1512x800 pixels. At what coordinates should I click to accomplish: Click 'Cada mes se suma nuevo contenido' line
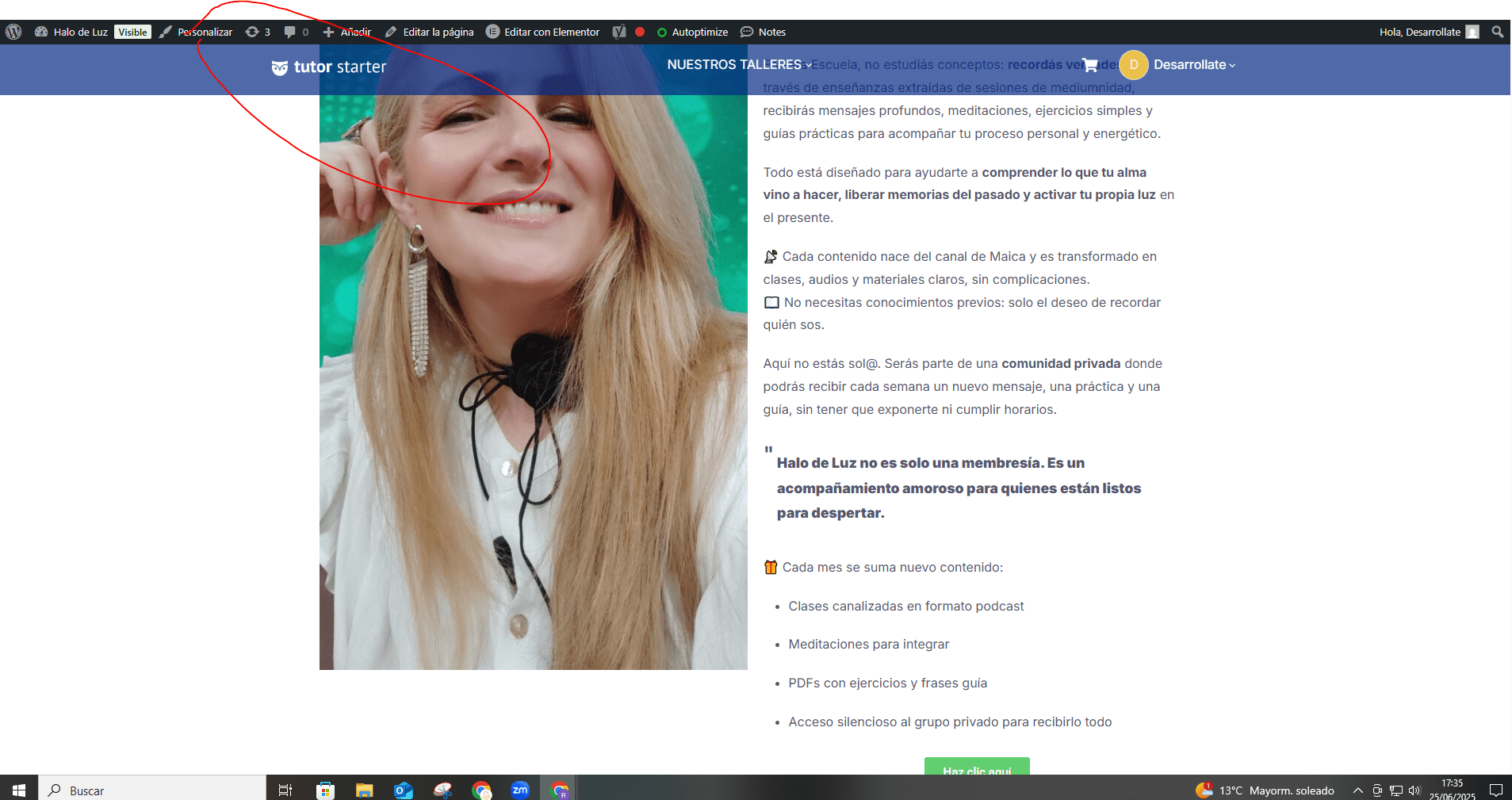tap(883, 567)
